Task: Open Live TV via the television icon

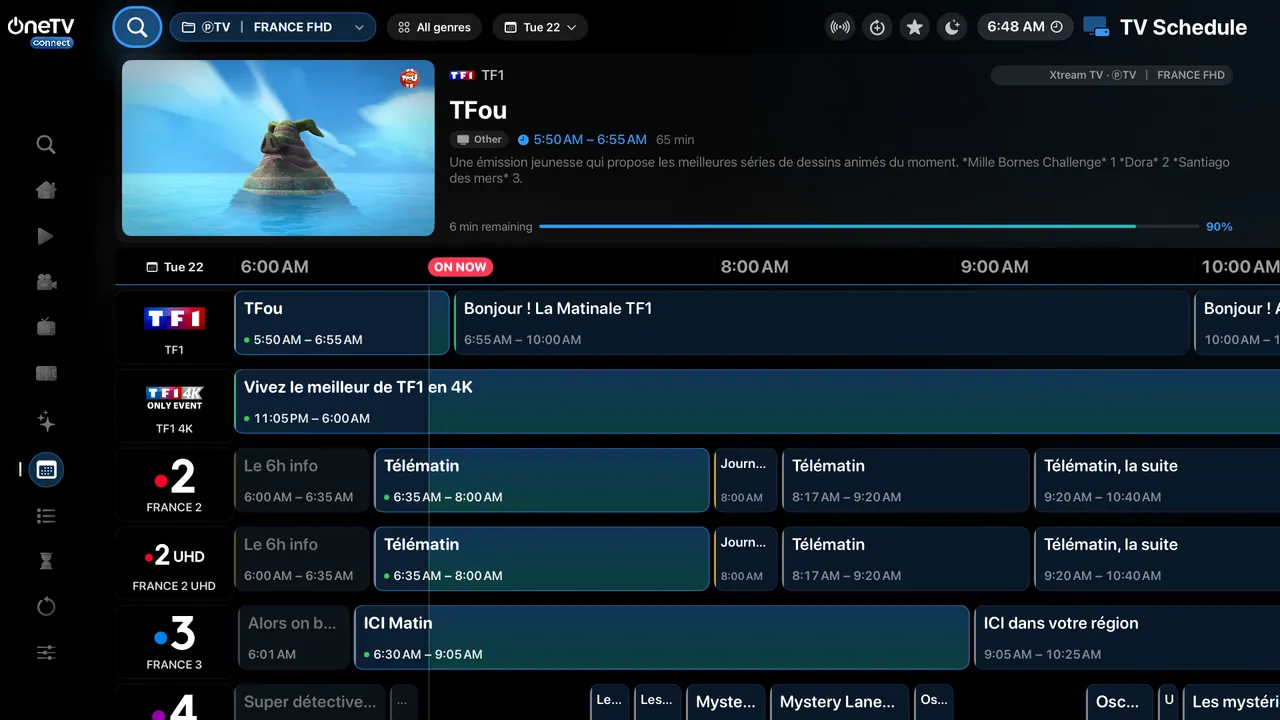Action: tap(46, 327)
